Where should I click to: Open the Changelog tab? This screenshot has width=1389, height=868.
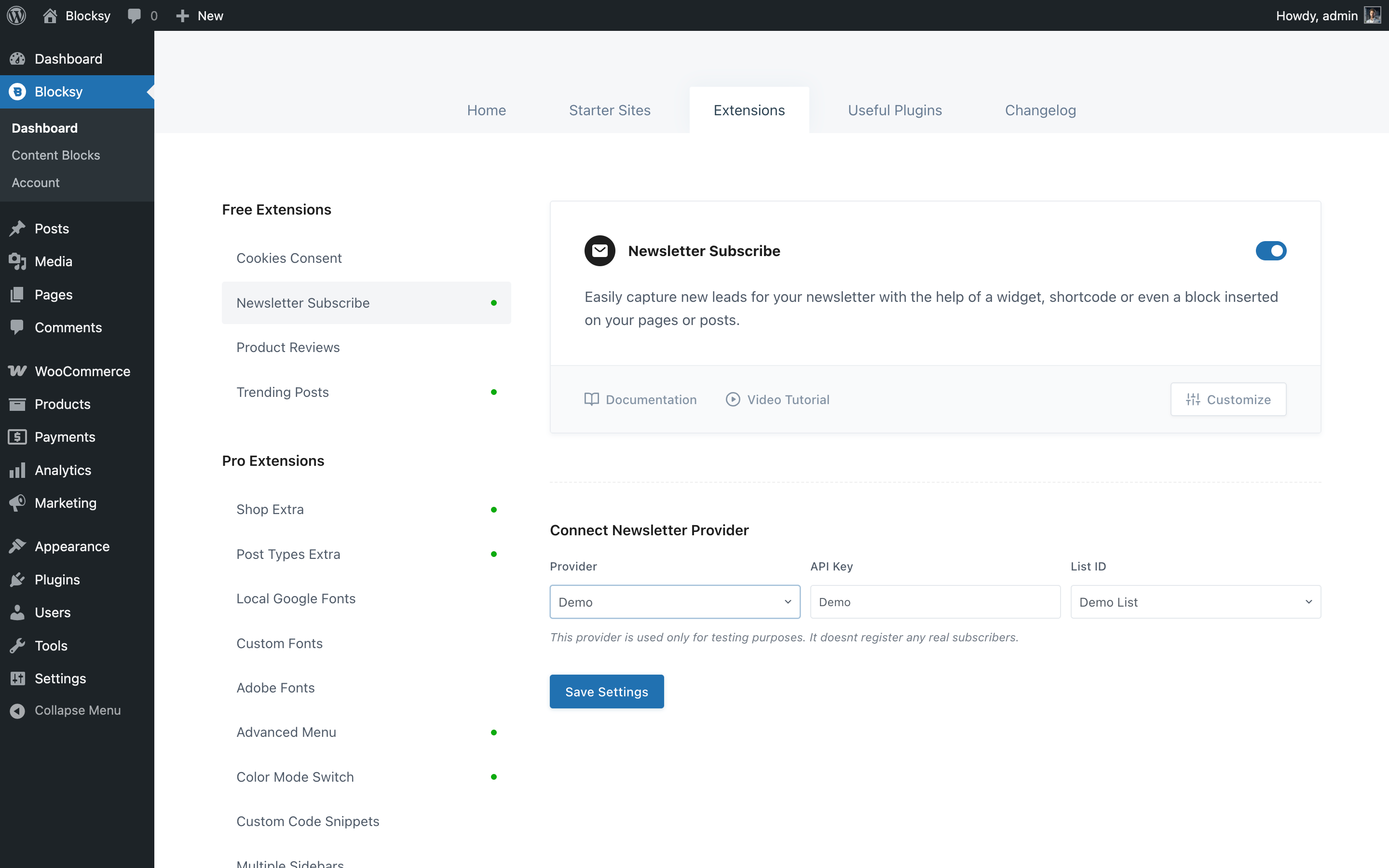click(x=1040, y=110)
